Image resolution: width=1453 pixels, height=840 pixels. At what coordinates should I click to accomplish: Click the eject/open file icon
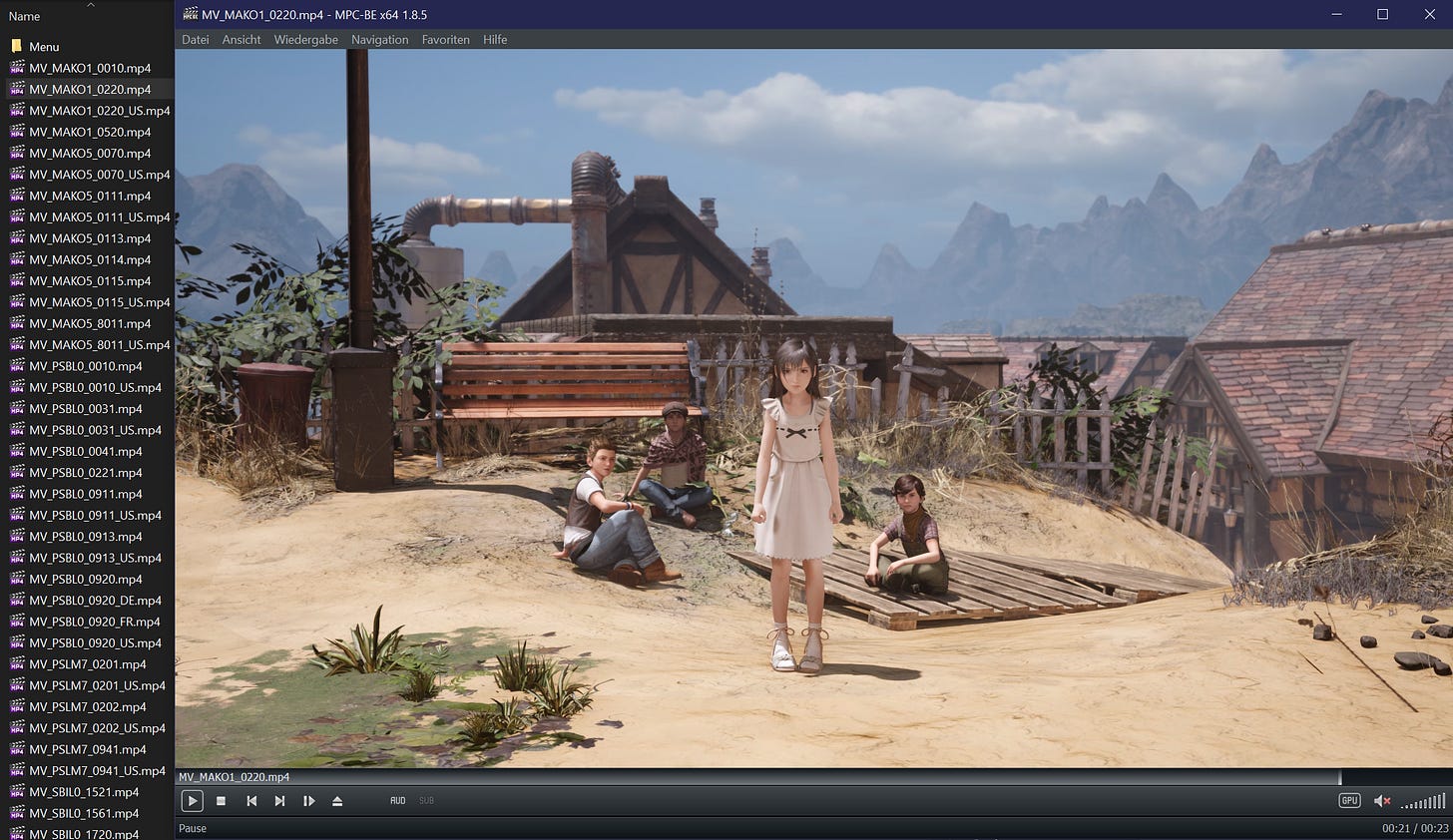pos(337,800)
